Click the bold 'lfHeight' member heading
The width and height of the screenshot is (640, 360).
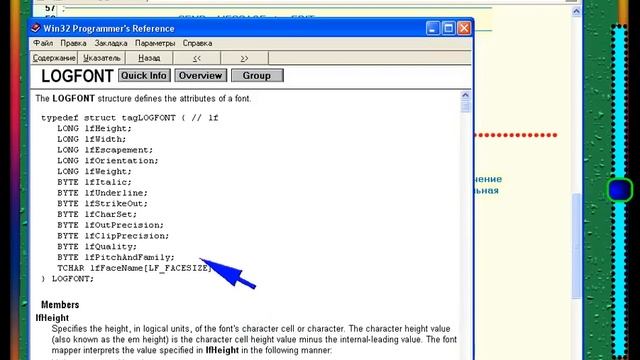(52, 318)
